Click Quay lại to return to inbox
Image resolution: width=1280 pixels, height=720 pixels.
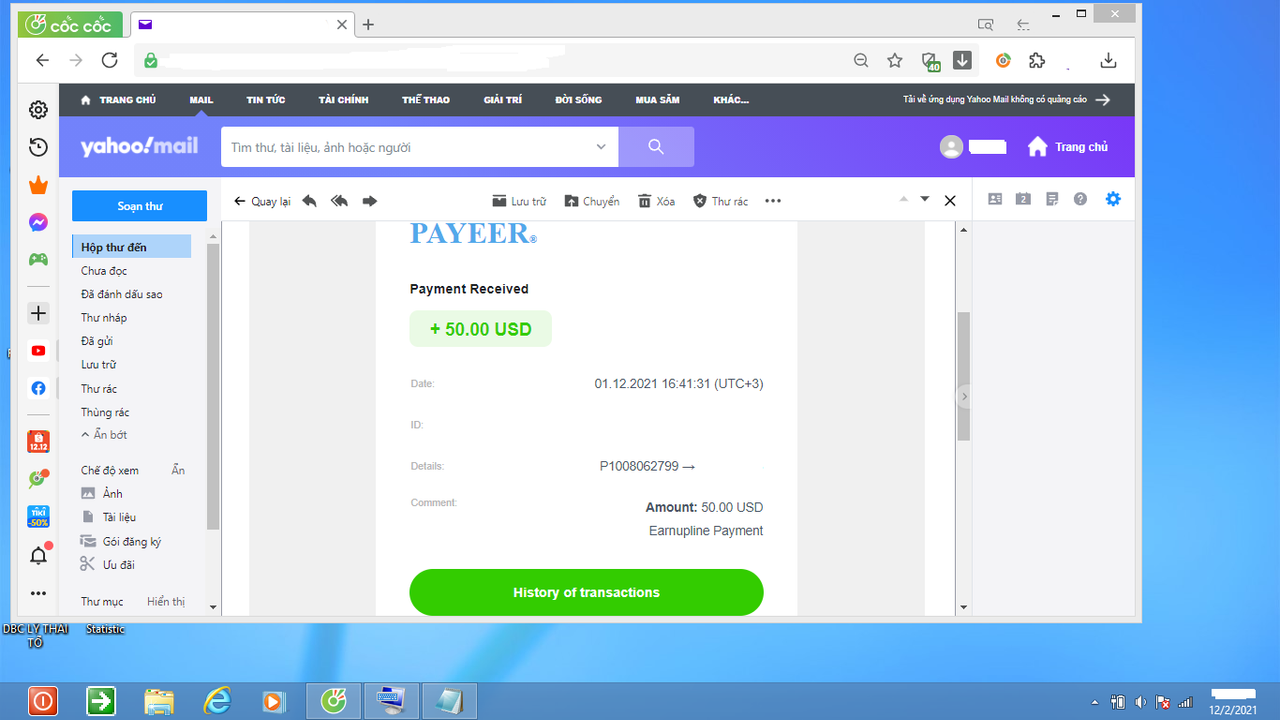[262, 201]
